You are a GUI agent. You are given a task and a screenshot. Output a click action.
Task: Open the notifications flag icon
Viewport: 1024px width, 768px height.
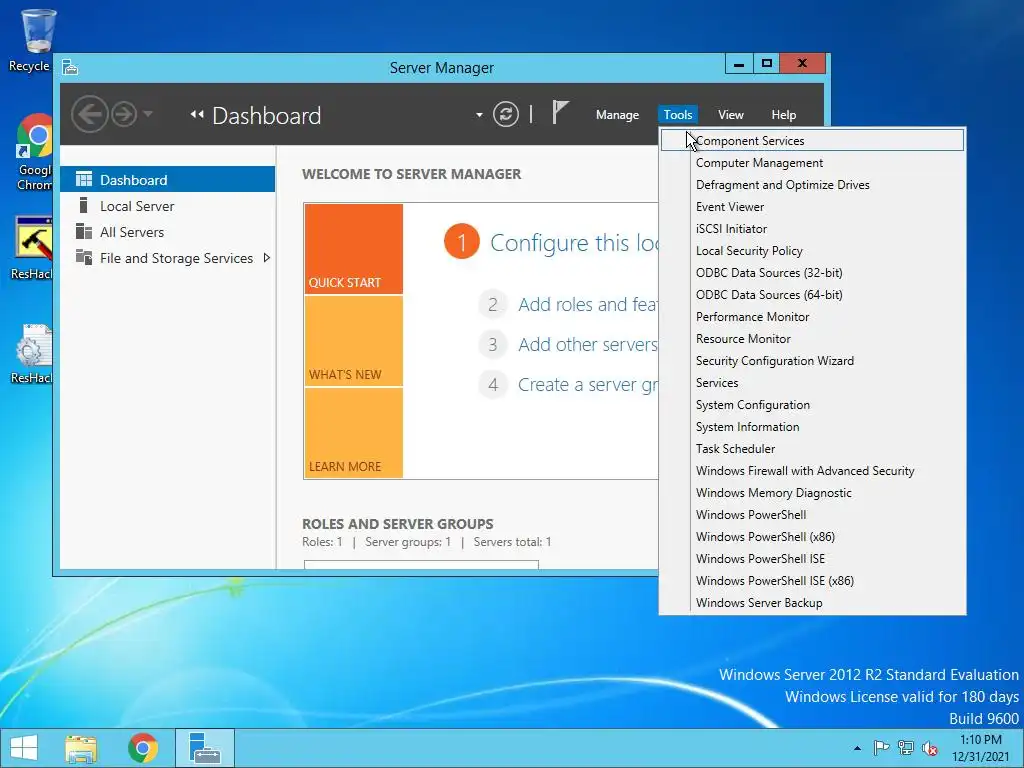pos(560,112)
